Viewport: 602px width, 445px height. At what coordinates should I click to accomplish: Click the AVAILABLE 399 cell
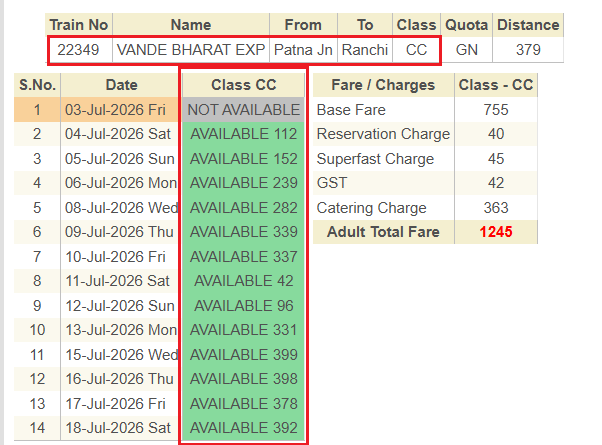tap(243, 354)
